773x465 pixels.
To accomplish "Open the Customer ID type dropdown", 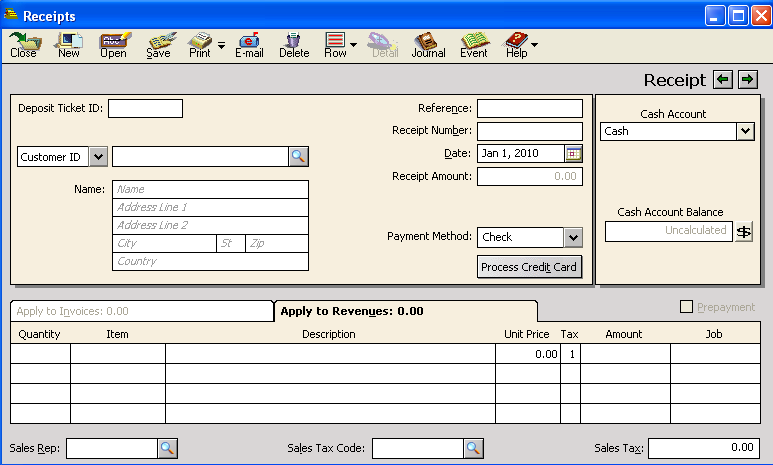I will 99,157.
